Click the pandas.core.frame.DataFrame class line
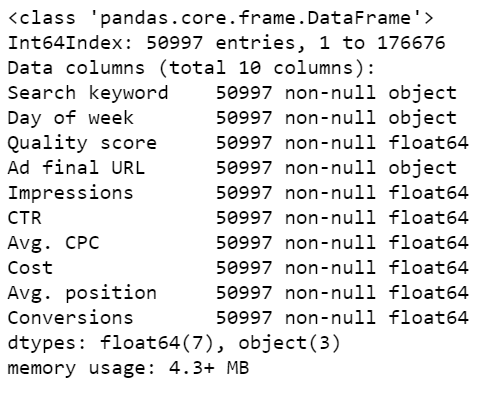Image resolution: width=488 pixels, height=397 pixels. point(221,18)
